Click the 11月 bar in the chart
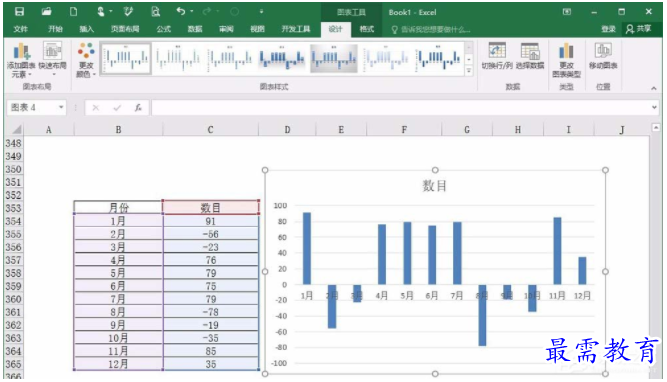The width and height of the screenshot is (667, 382). [557, 251]
